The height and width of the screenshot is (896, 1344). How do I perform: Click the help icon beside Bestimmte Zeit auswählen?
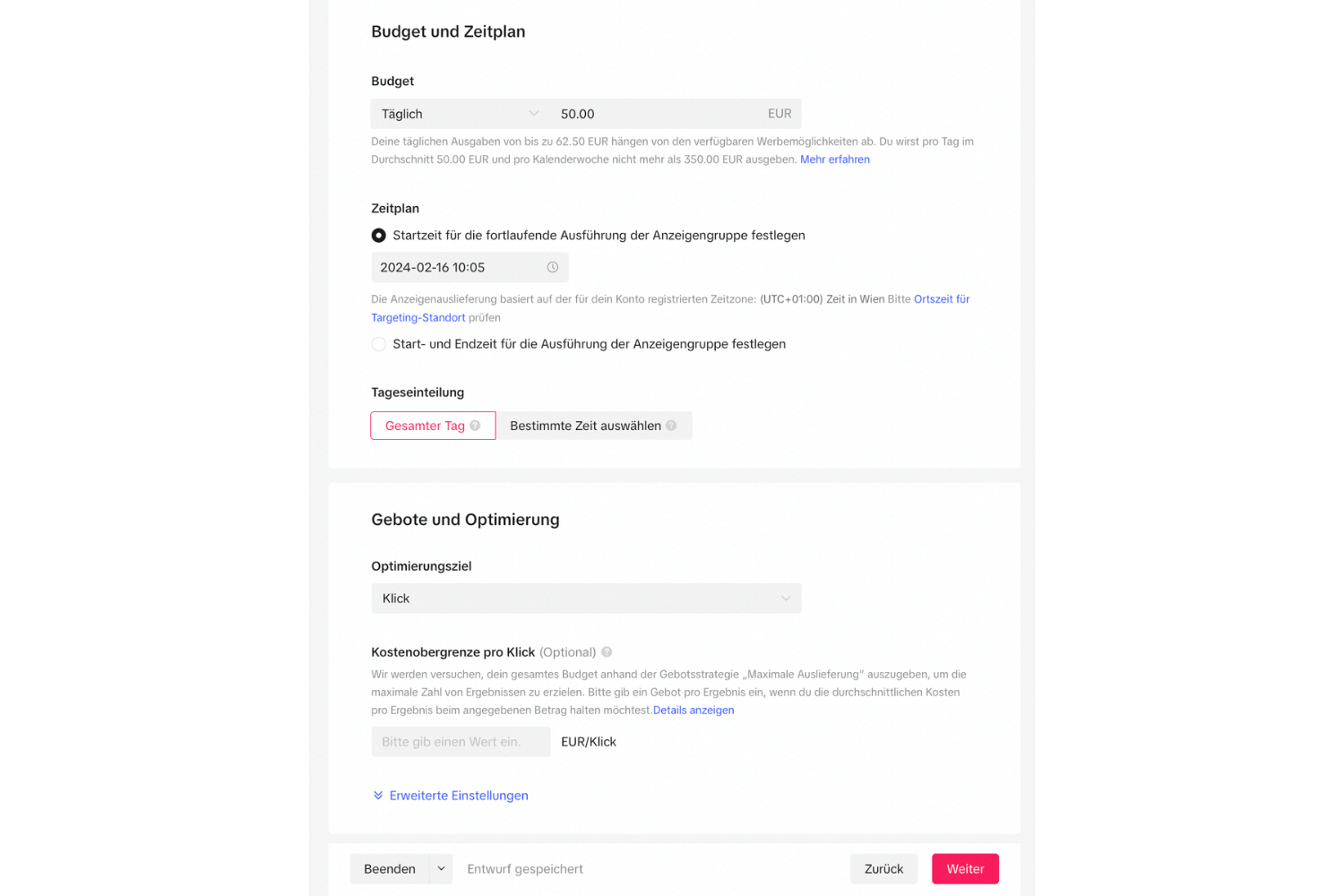(671, 426)
